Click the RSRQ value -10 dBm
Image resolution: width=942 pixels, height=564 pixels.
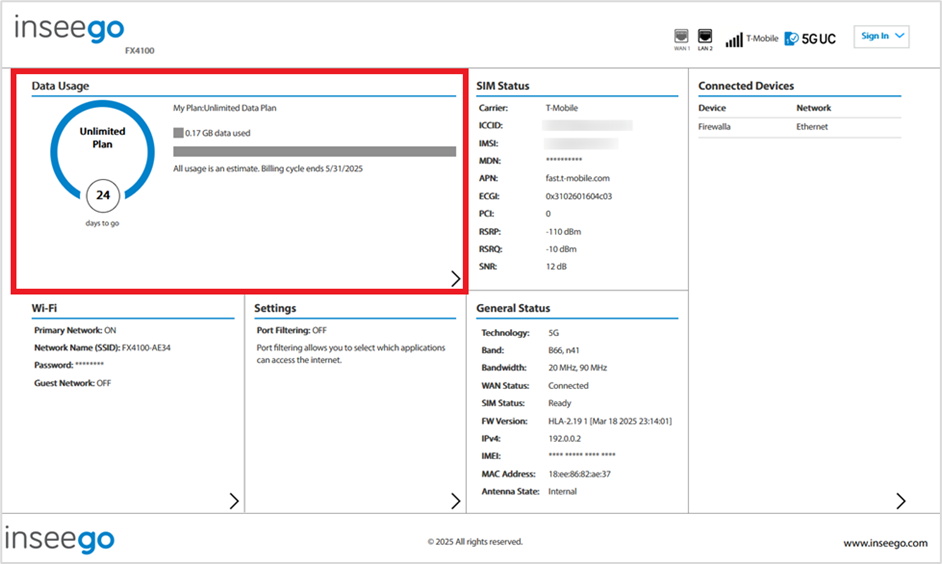click(x=561, y=249)
